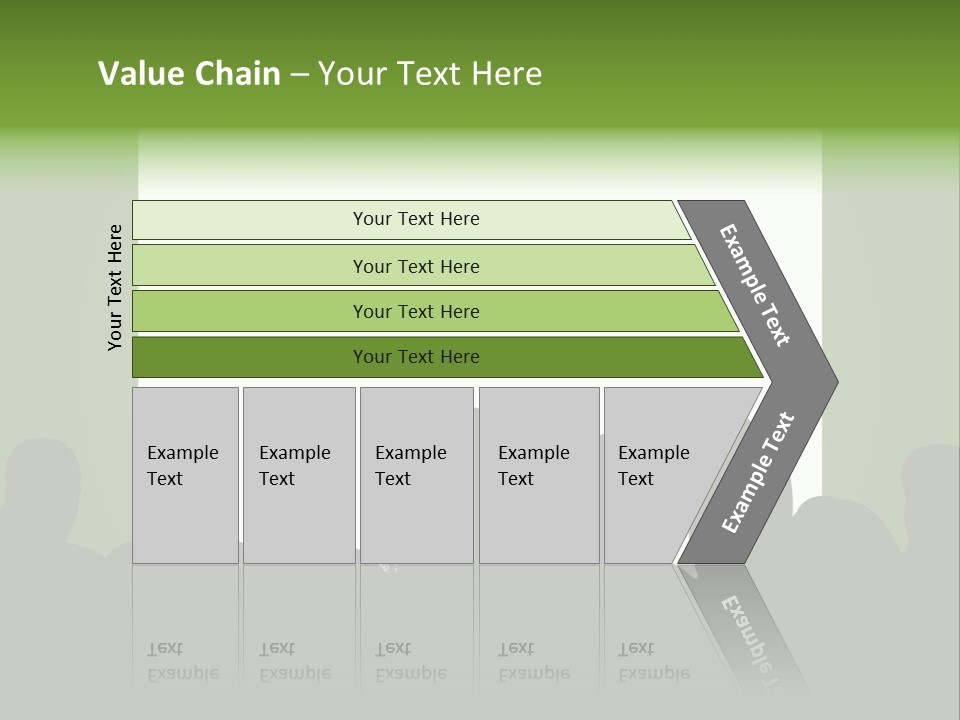Select the upper chevron's rotated 'Example Text' label
960x720 pixels.
(x=754, y=285)
